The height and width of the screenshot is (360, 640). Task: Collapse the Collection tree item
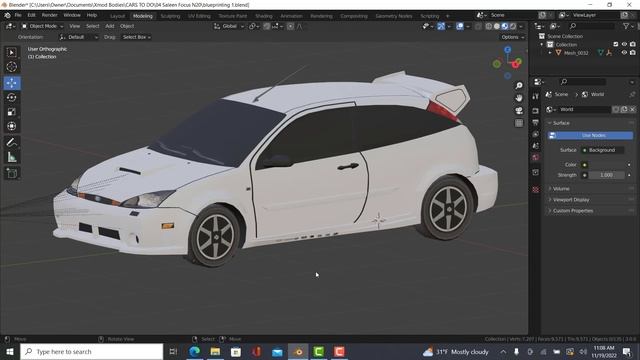(542, 44)
